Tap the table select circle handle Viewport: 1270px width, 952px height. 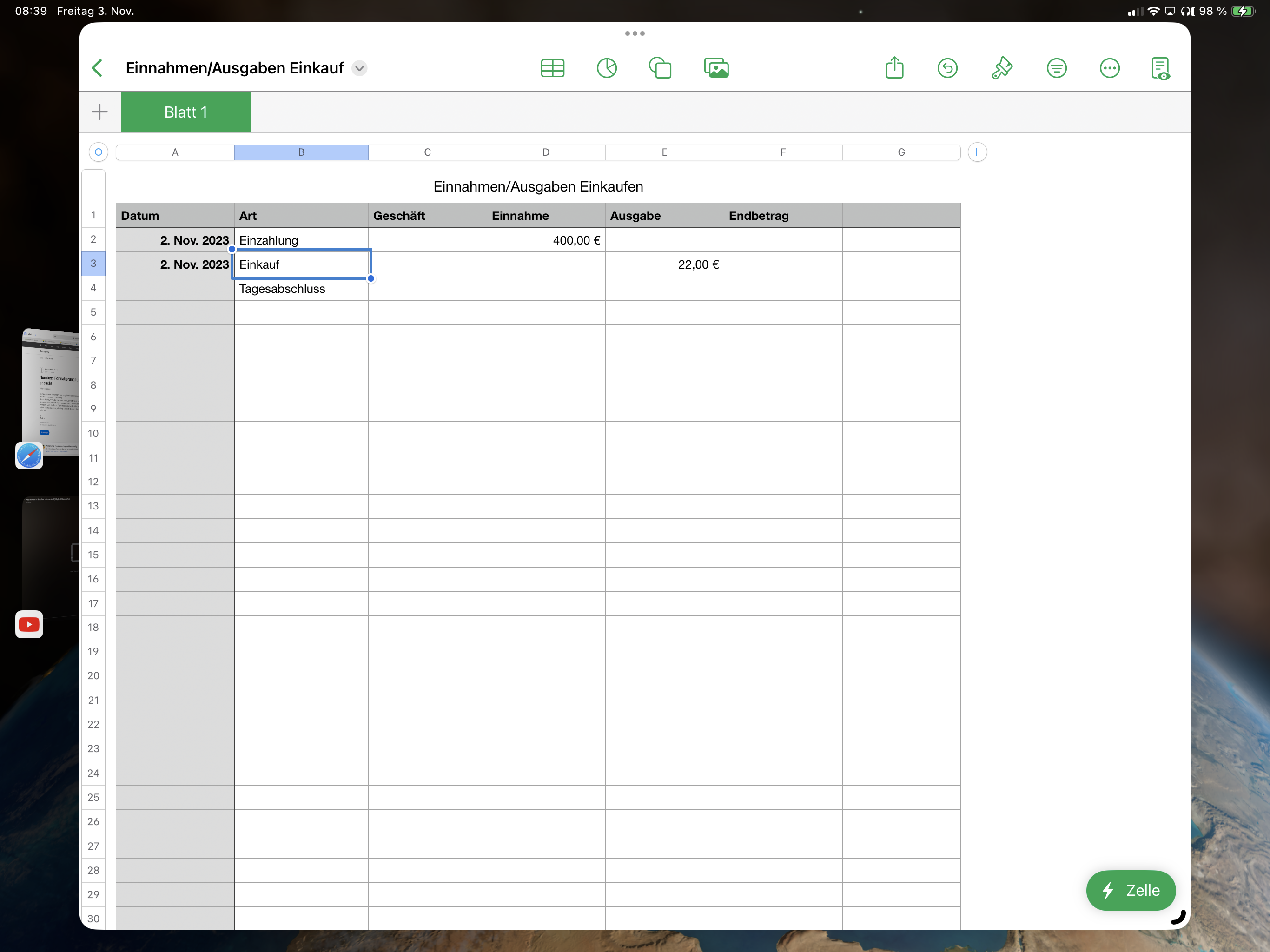98,152
